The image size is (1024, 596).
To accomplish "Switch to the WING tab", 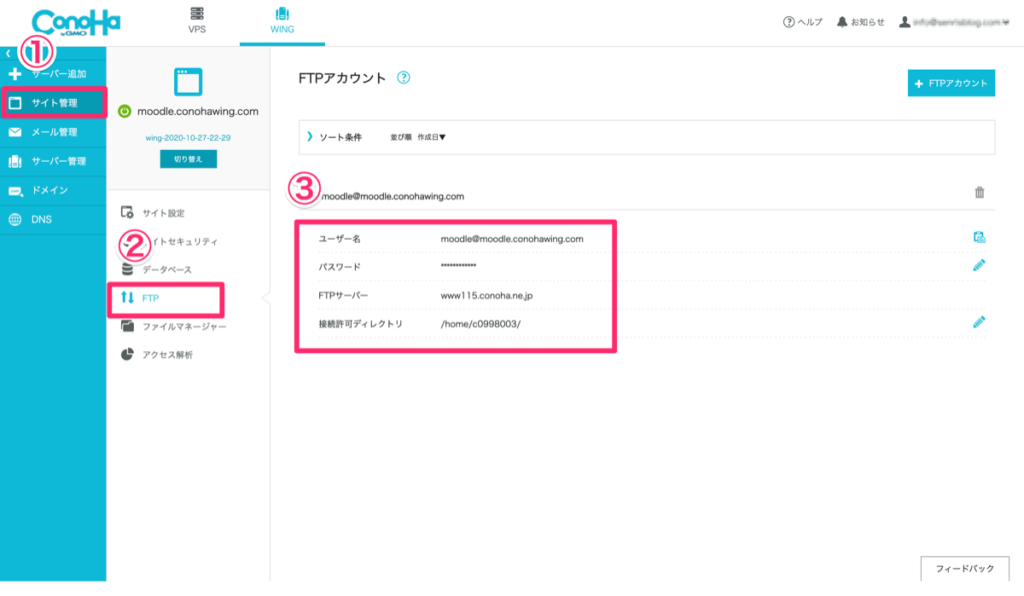I will (282, 21).
